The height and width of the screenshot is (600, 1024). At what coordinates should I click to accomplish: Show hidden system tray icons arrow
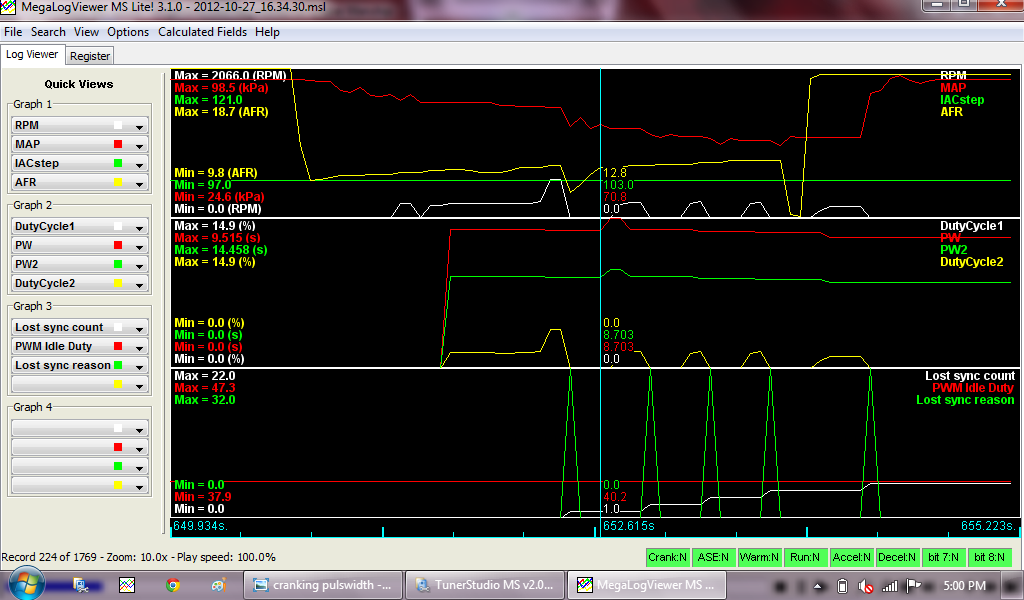point(819,585)
